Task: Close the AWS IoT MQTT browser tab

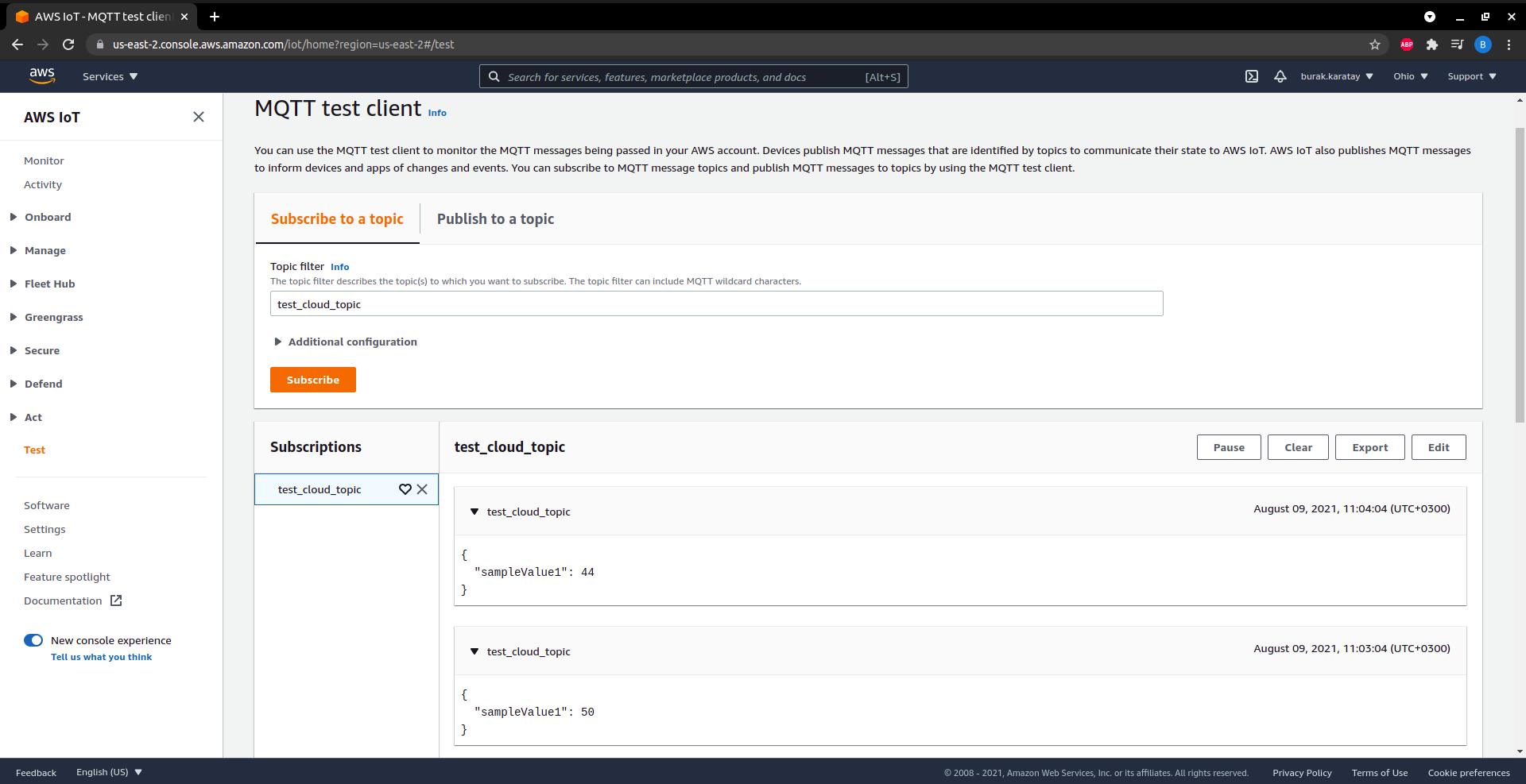Action: click(x=184, y=16)
